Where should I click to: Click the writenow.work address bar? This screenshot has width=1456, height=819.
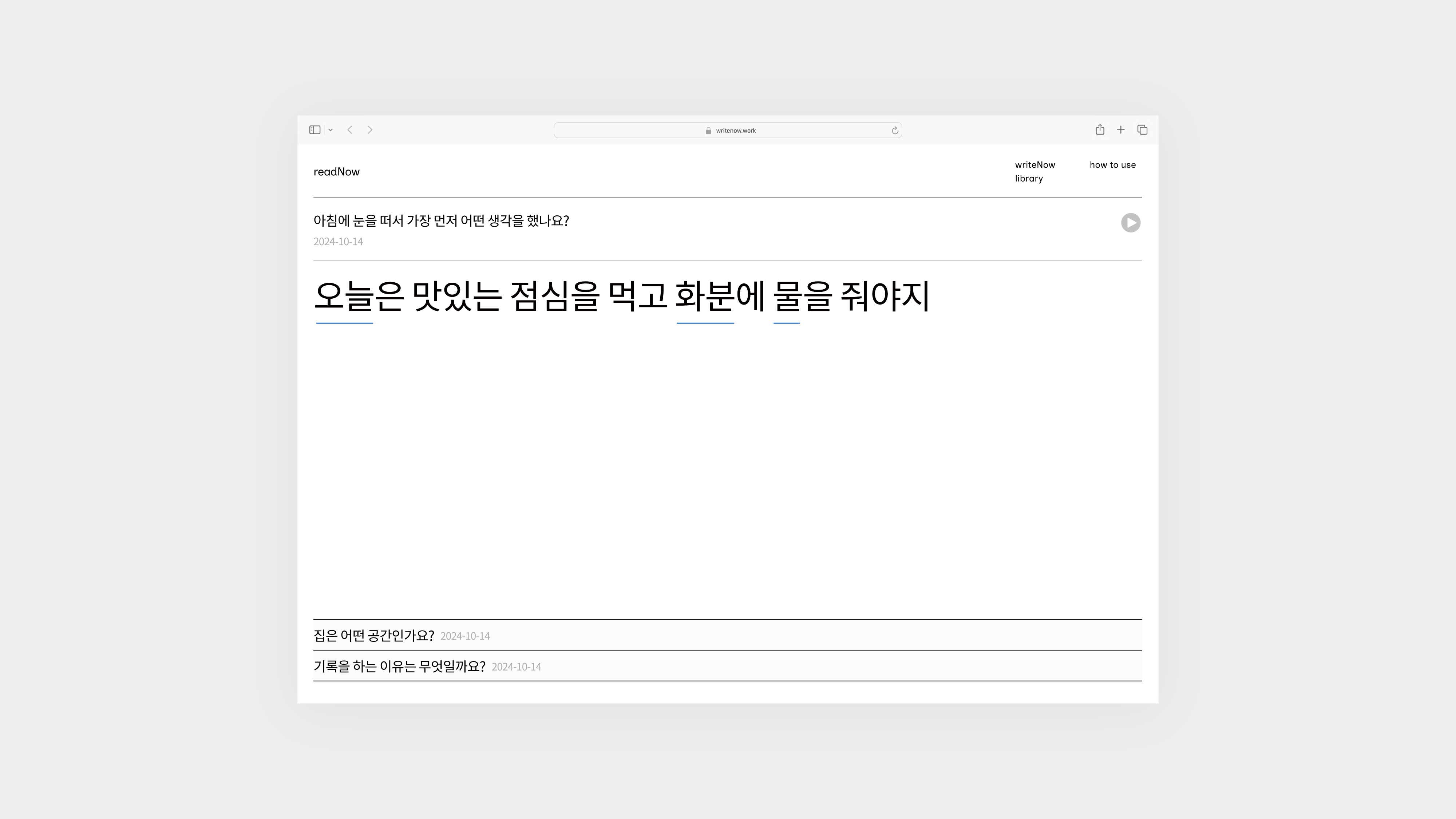(x=727, y=130)
